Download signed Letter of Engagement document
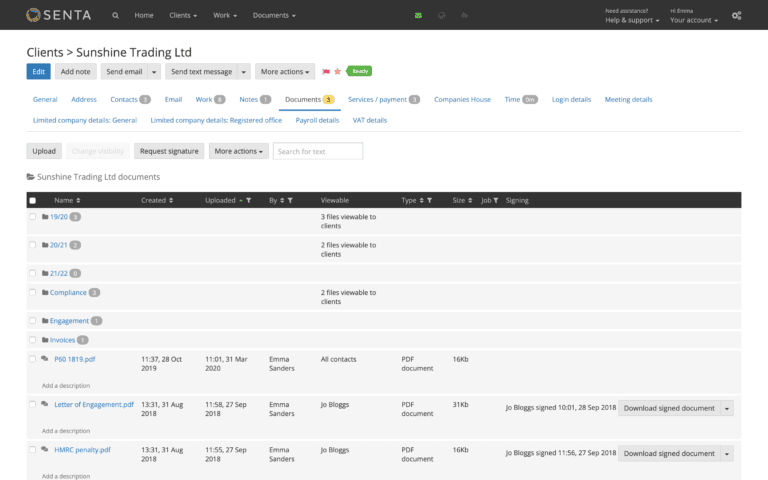 coord(669,408)
